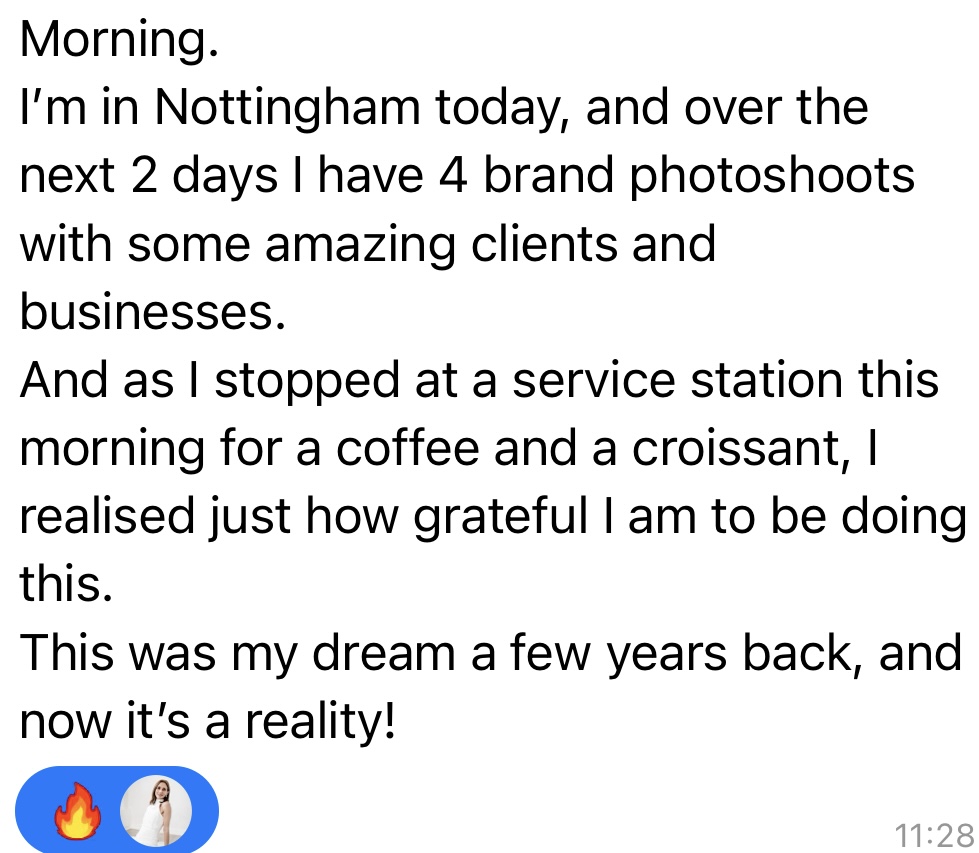This screenshot has height=853, width=979.
Task: Click the word "Morning." in the message
Action: tap(119, 40)
